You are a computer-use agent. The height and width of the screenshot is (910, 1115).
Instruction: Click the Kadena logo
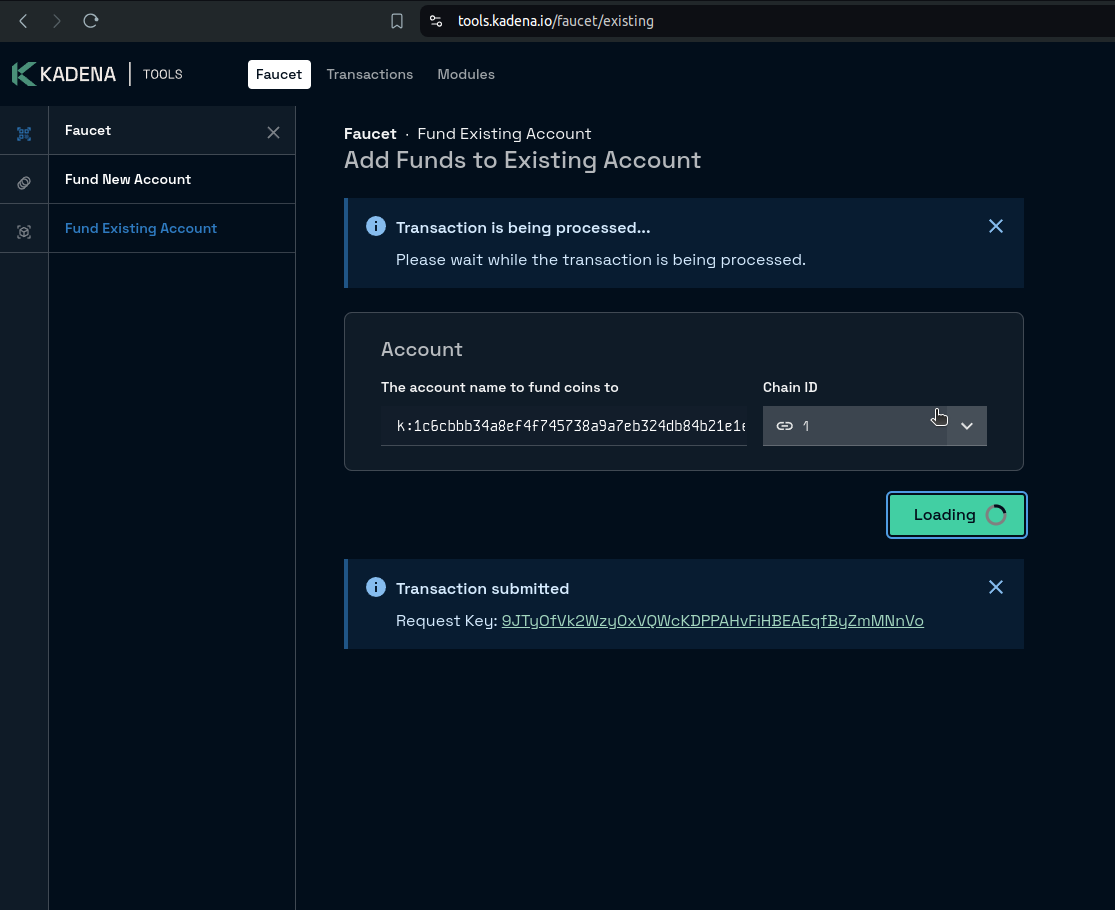point(63,74)
